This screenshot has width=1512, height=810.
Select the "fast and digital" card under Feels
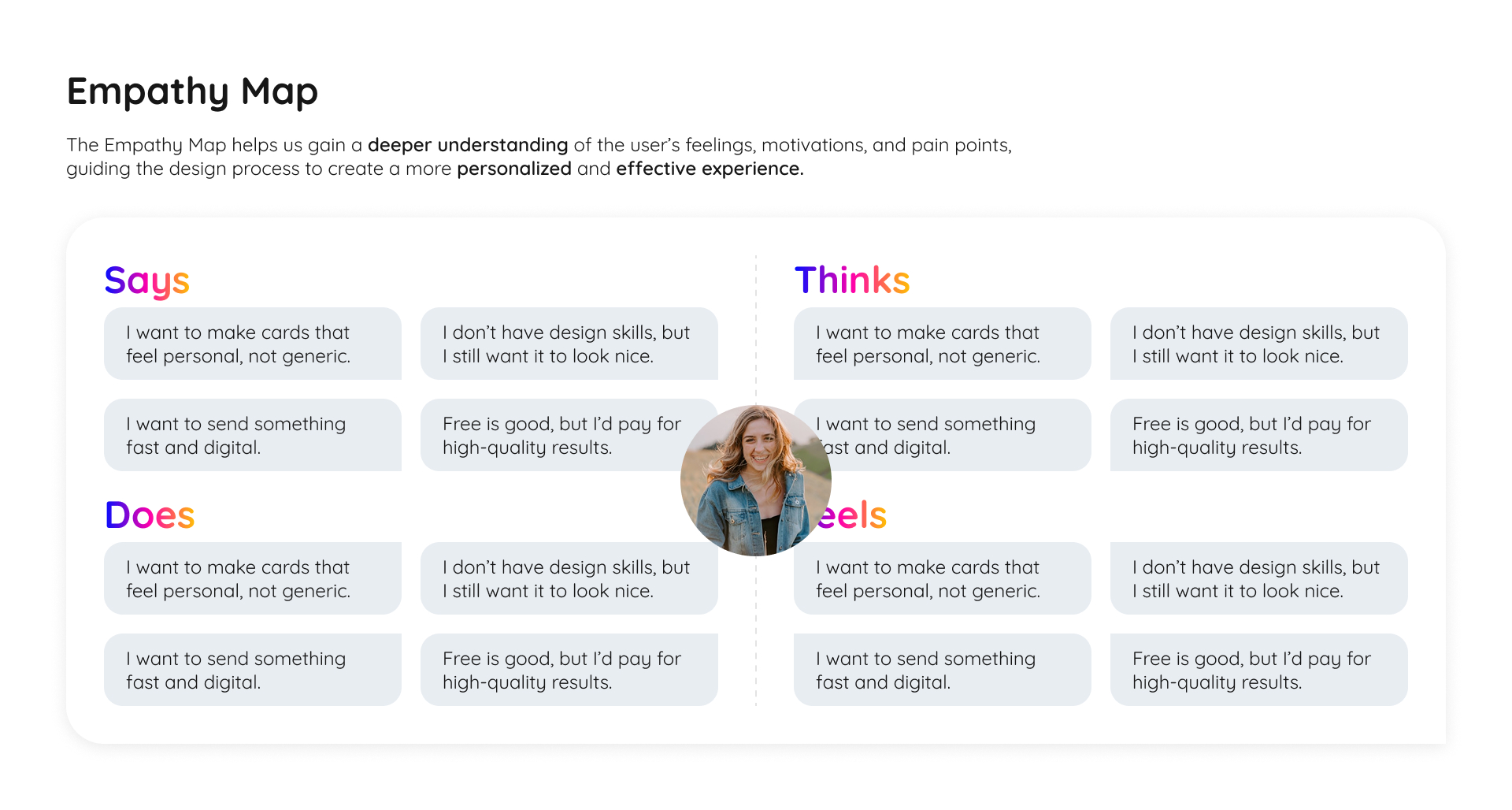(x=942, y=670)
